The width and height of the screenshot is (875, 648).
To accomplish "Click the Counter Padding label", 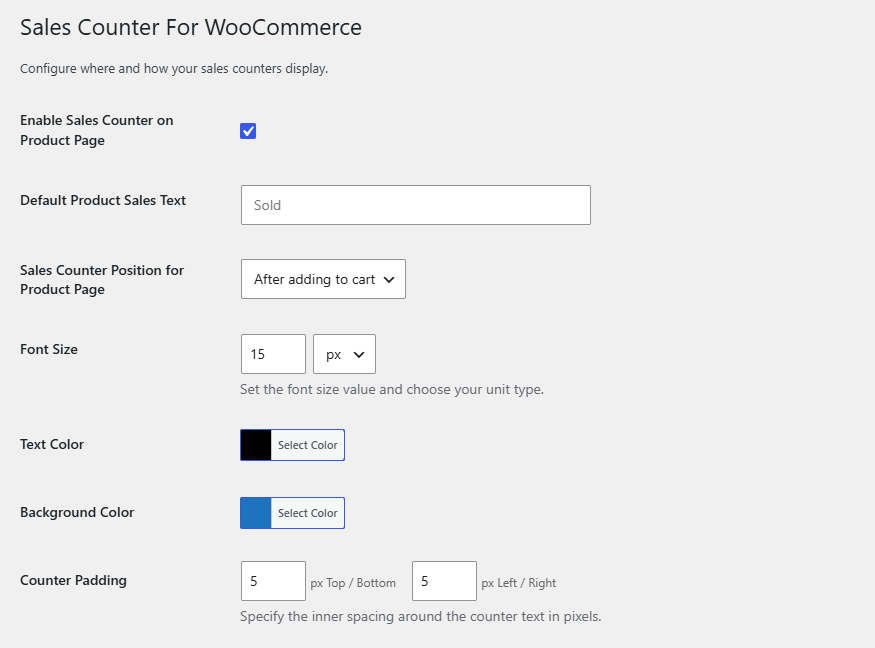I will tap(73, 580).
